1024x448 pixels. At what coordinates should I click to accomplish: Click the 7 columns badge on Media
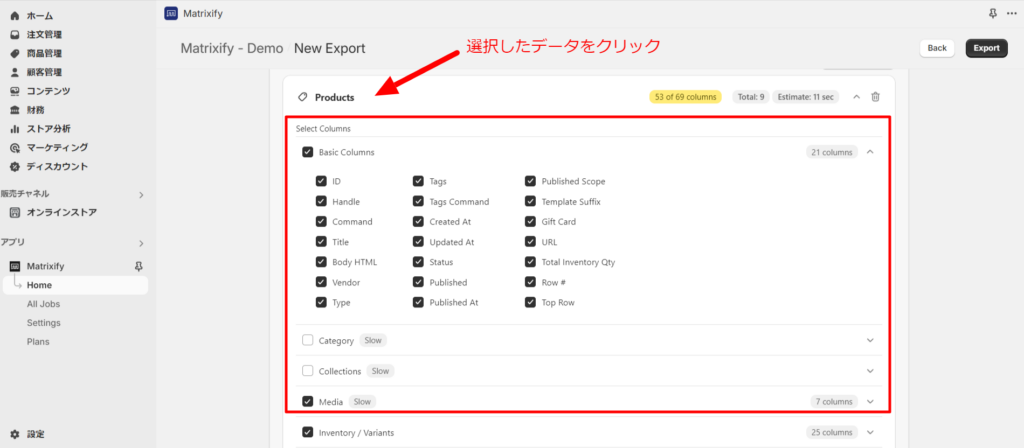click(x=834, y=402)
